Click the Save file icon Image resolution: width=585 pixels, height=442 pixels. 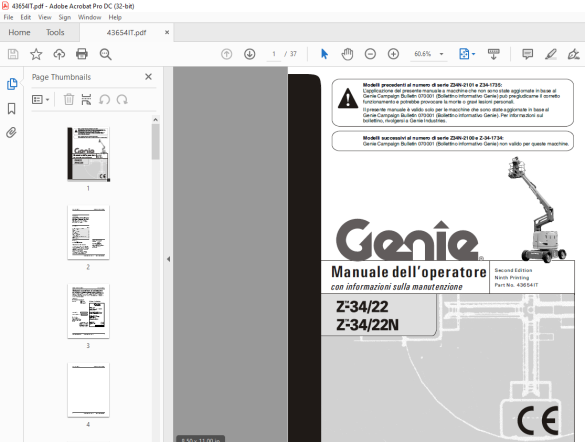pyautogui.click(x=13, y=54)
